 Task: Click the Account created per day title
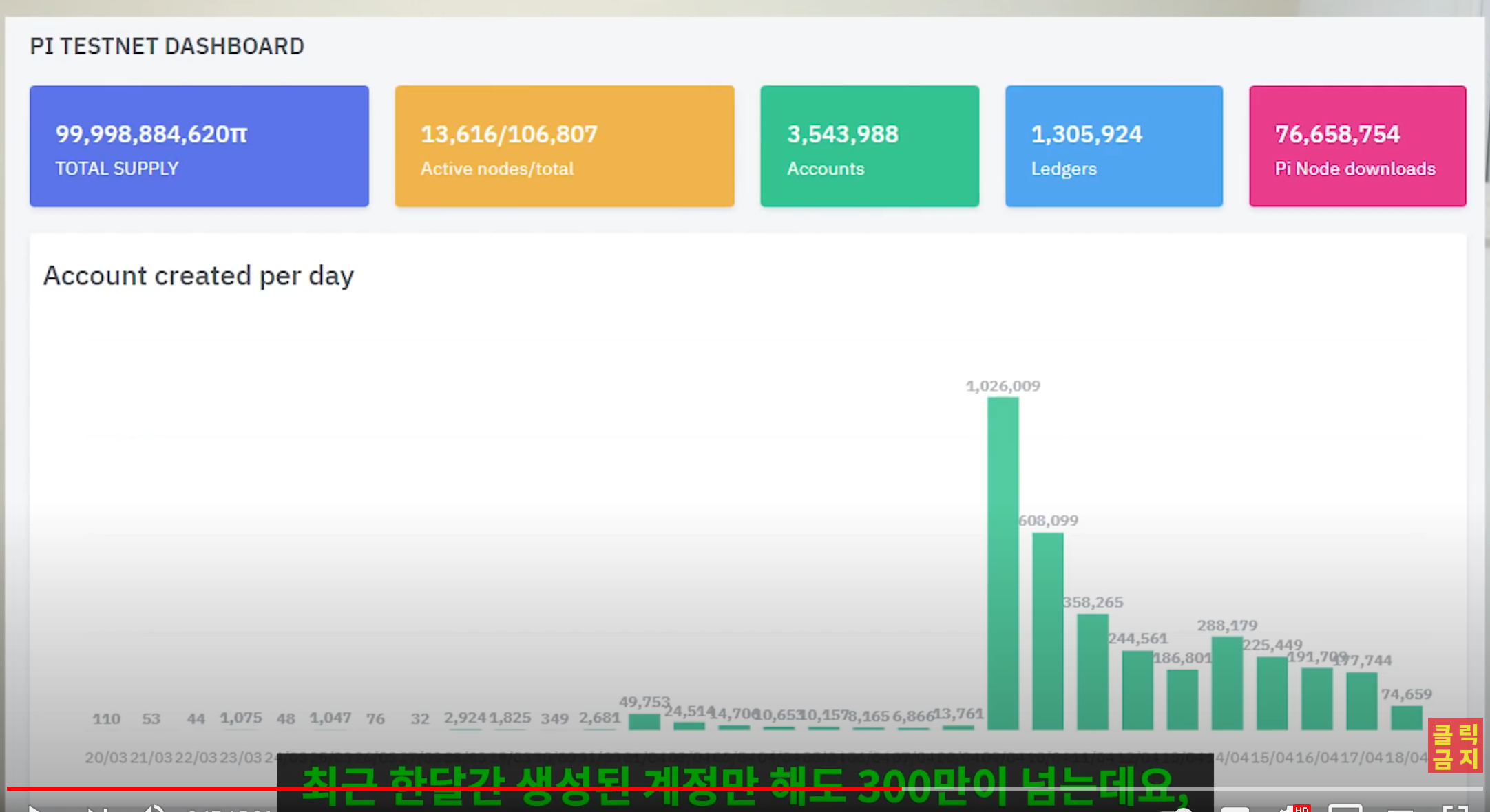(198, 276)
